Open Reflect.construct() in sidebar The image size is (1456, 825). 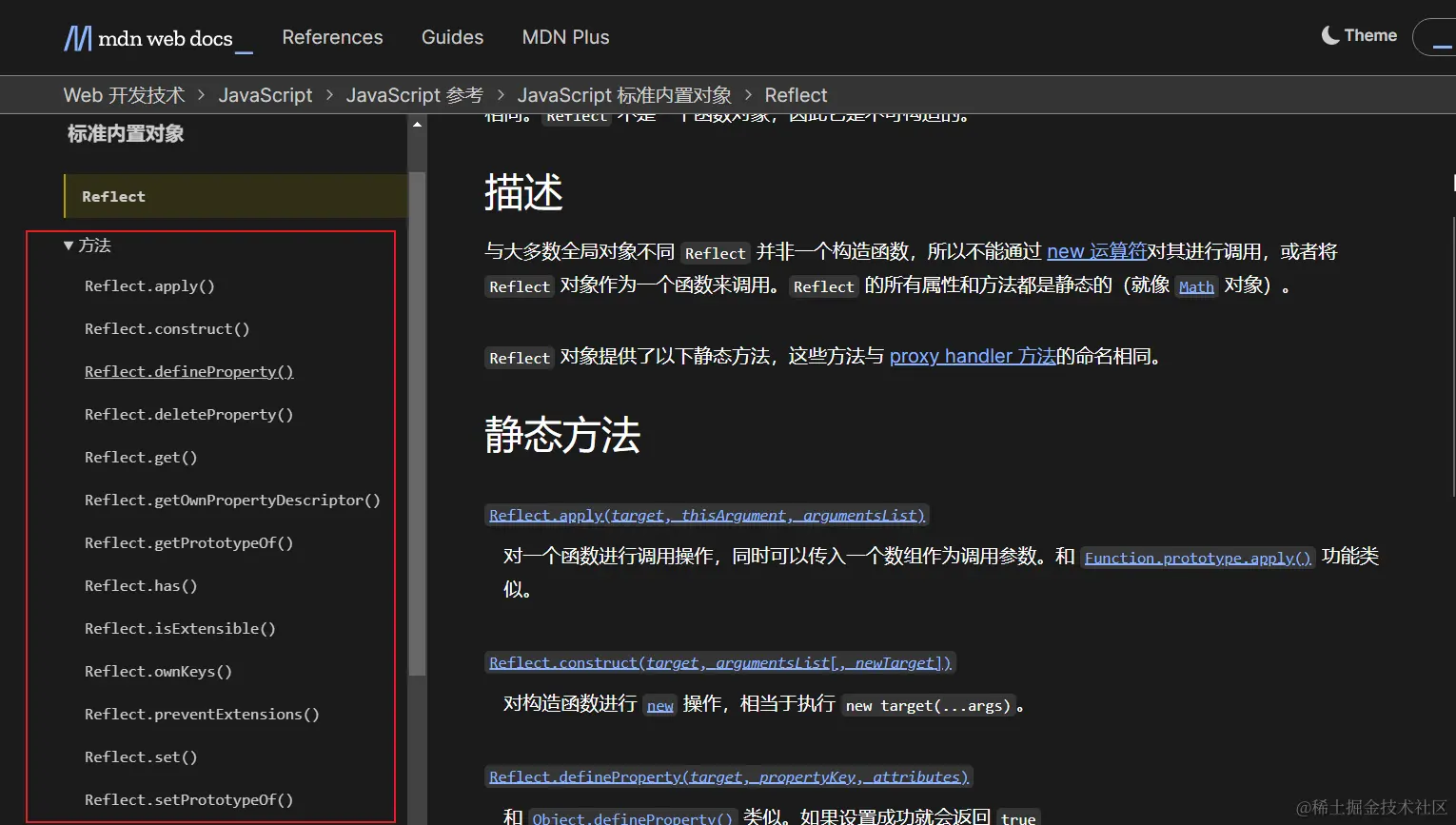coord(167,329)
